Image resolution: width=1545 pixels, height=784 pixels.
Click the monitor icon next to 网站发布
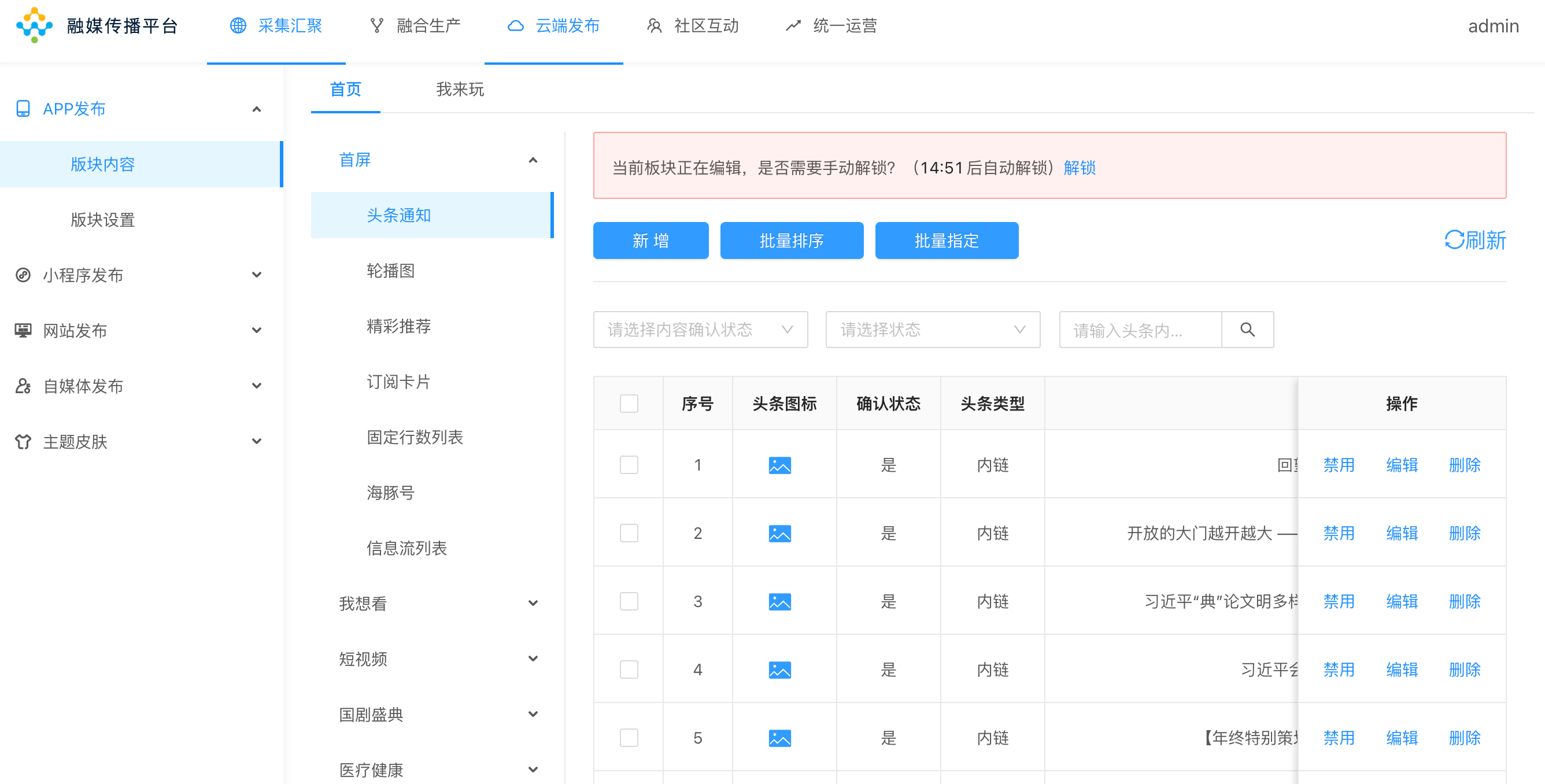(23, 330)
